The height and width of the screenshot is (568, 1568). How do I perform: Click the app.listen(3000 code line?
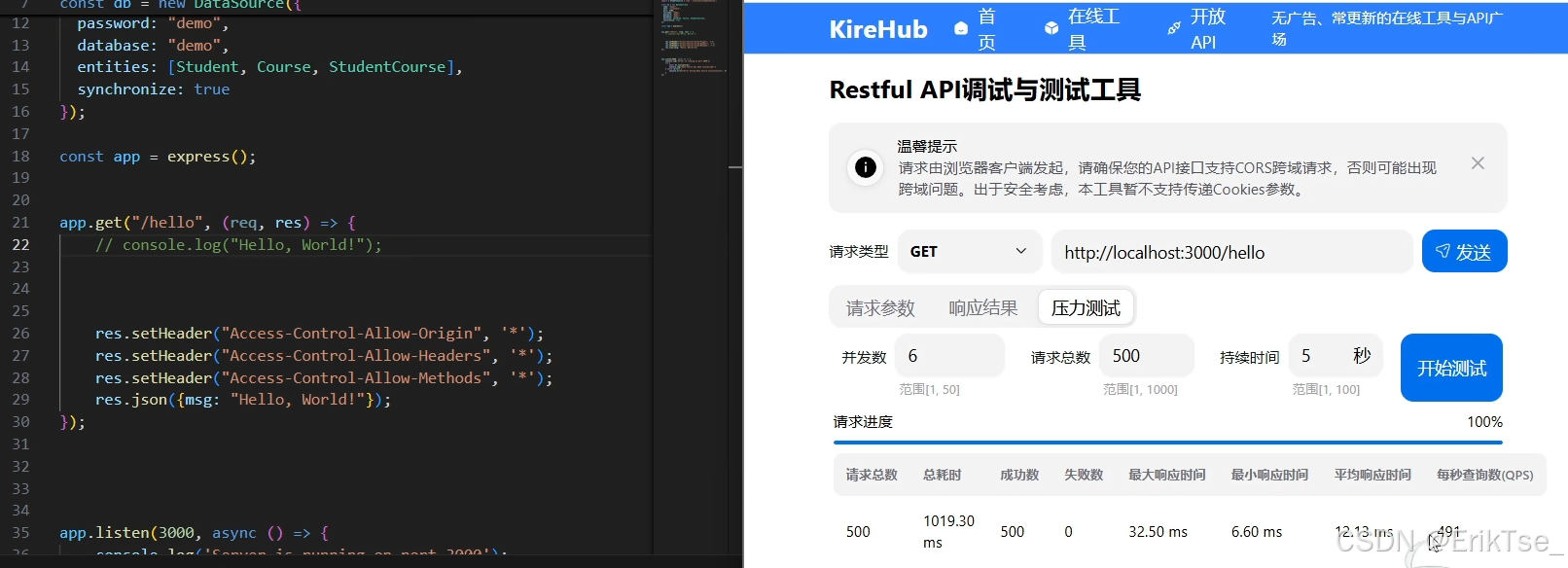coord(194,532)
